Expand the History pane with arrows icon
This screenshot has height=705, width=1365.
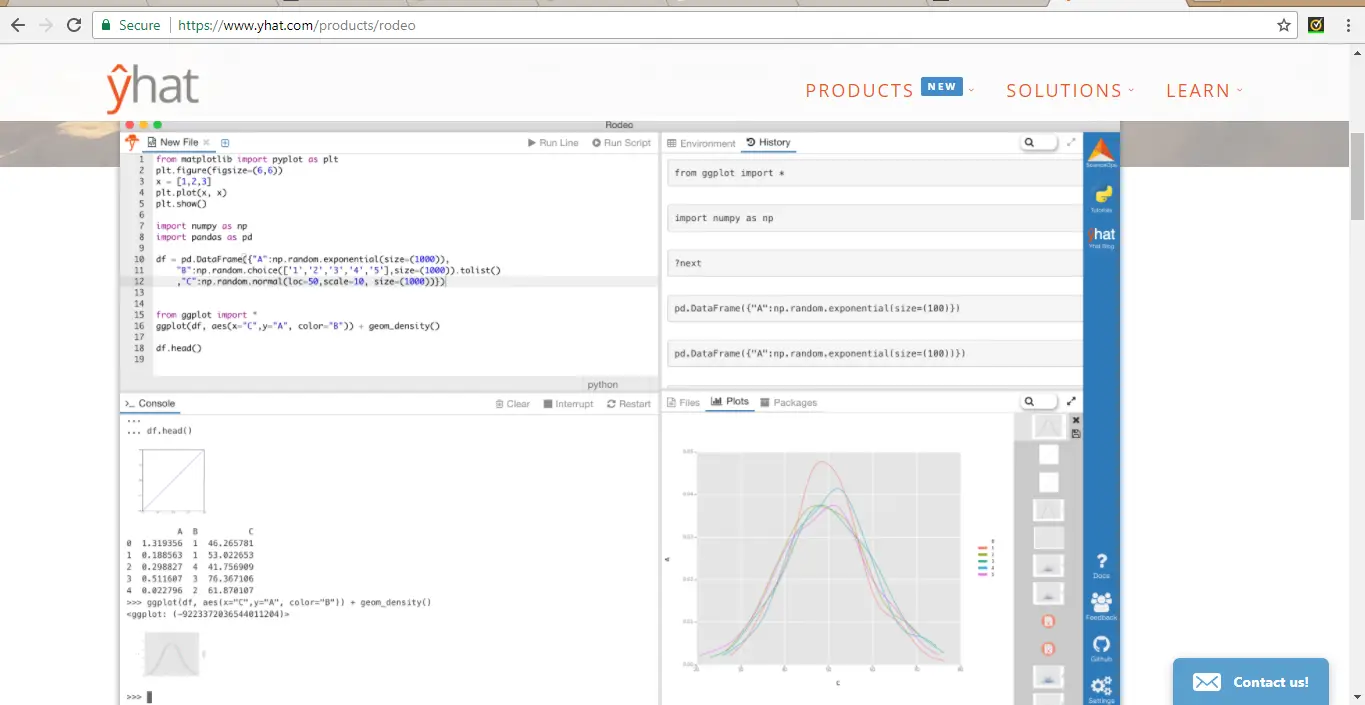click(1071, 143)
